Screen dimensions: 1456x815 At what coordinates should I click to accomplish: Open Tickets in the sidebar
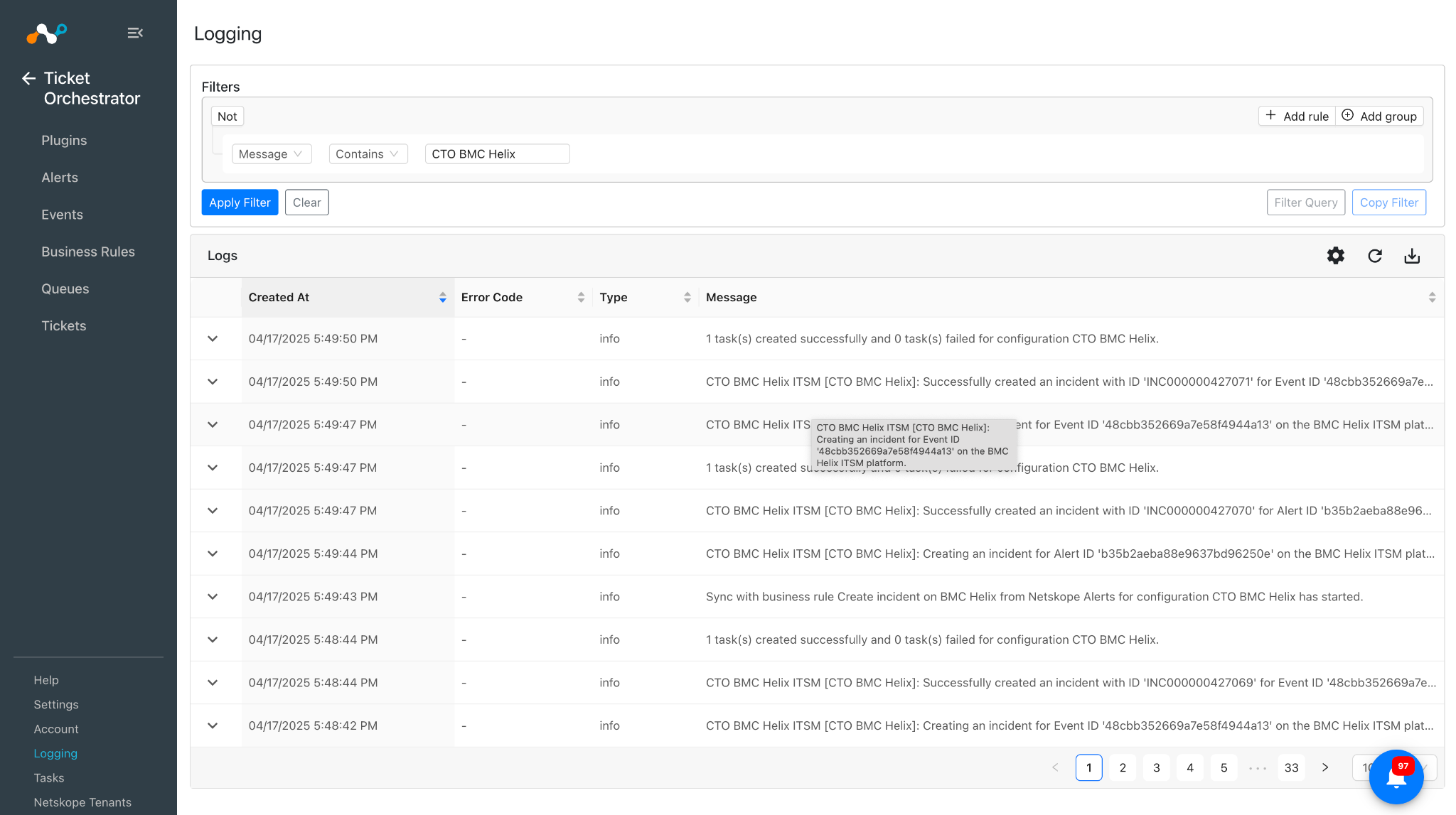click(64, 325)
